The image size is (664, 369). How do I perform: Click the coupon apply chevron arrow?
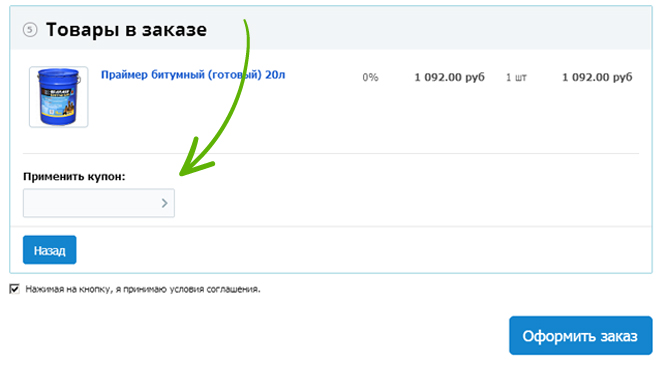(x=164, y=203)
